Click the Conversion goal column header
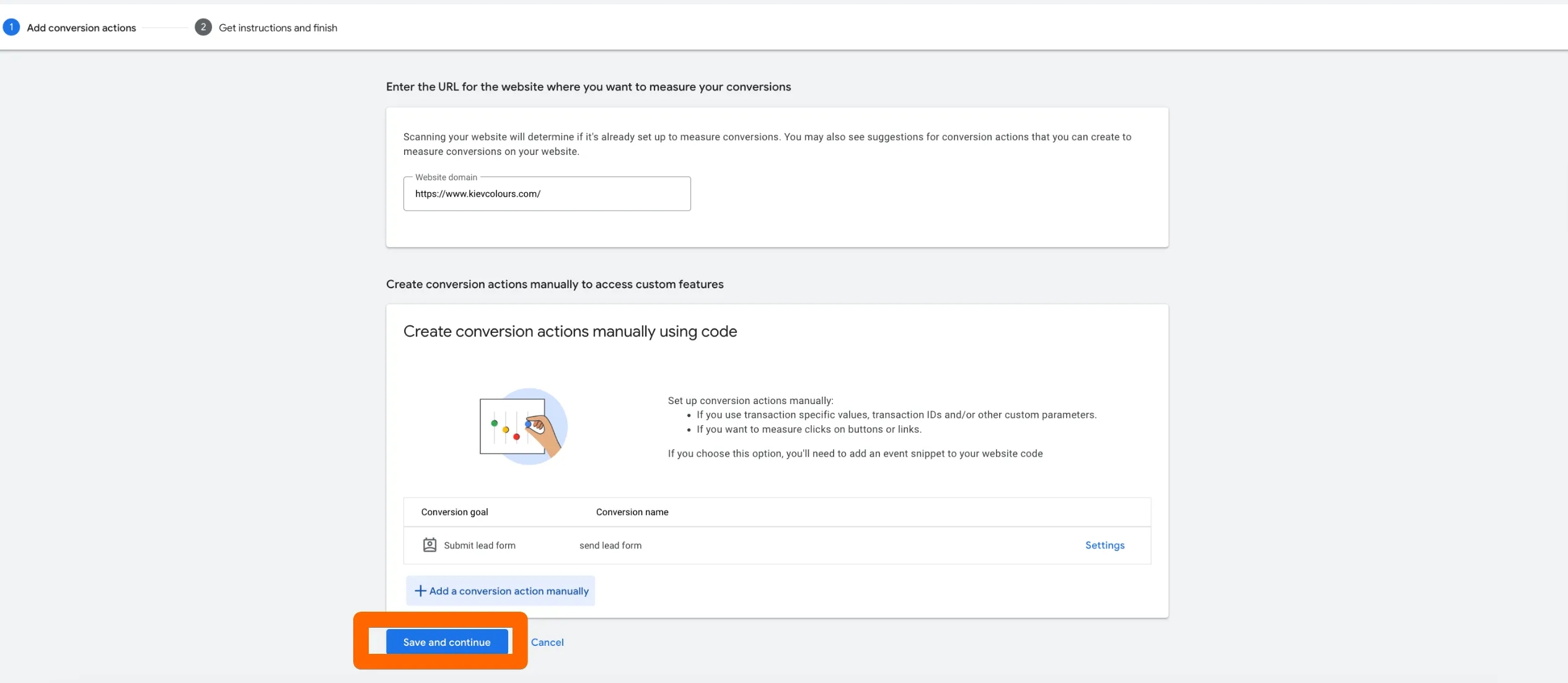 click(x=454, y=512)
